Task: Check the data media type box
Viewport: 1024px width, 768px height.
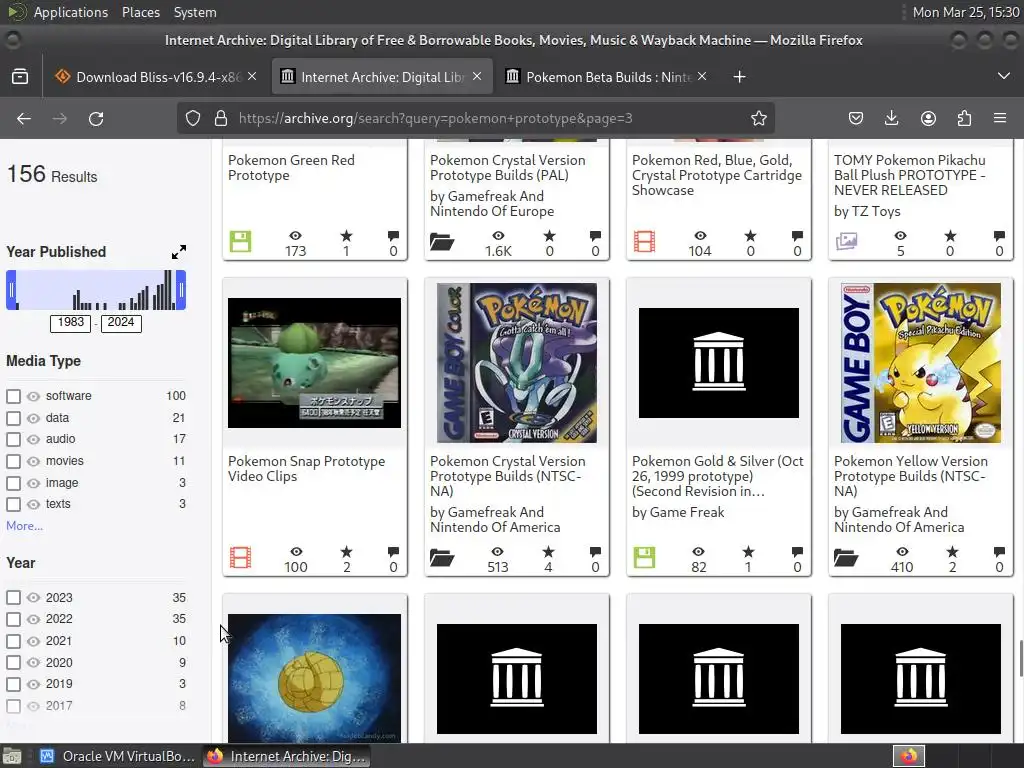Action: 13,418
